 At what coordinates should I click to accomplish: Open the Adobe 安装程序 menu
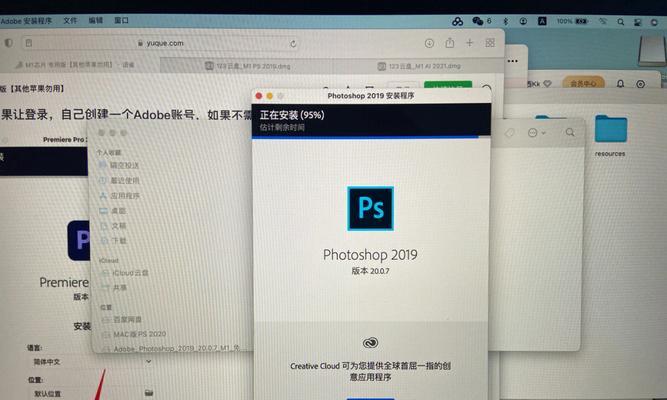pyautogui.click(x=26, y=21)
